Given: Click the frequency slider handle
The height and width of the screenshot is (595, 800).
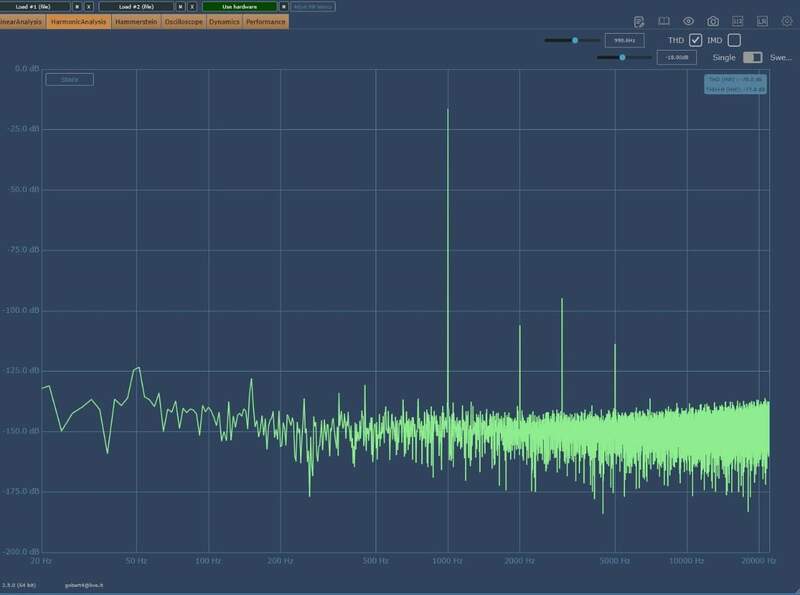Looking at the screenshot, I should point(575,40).
